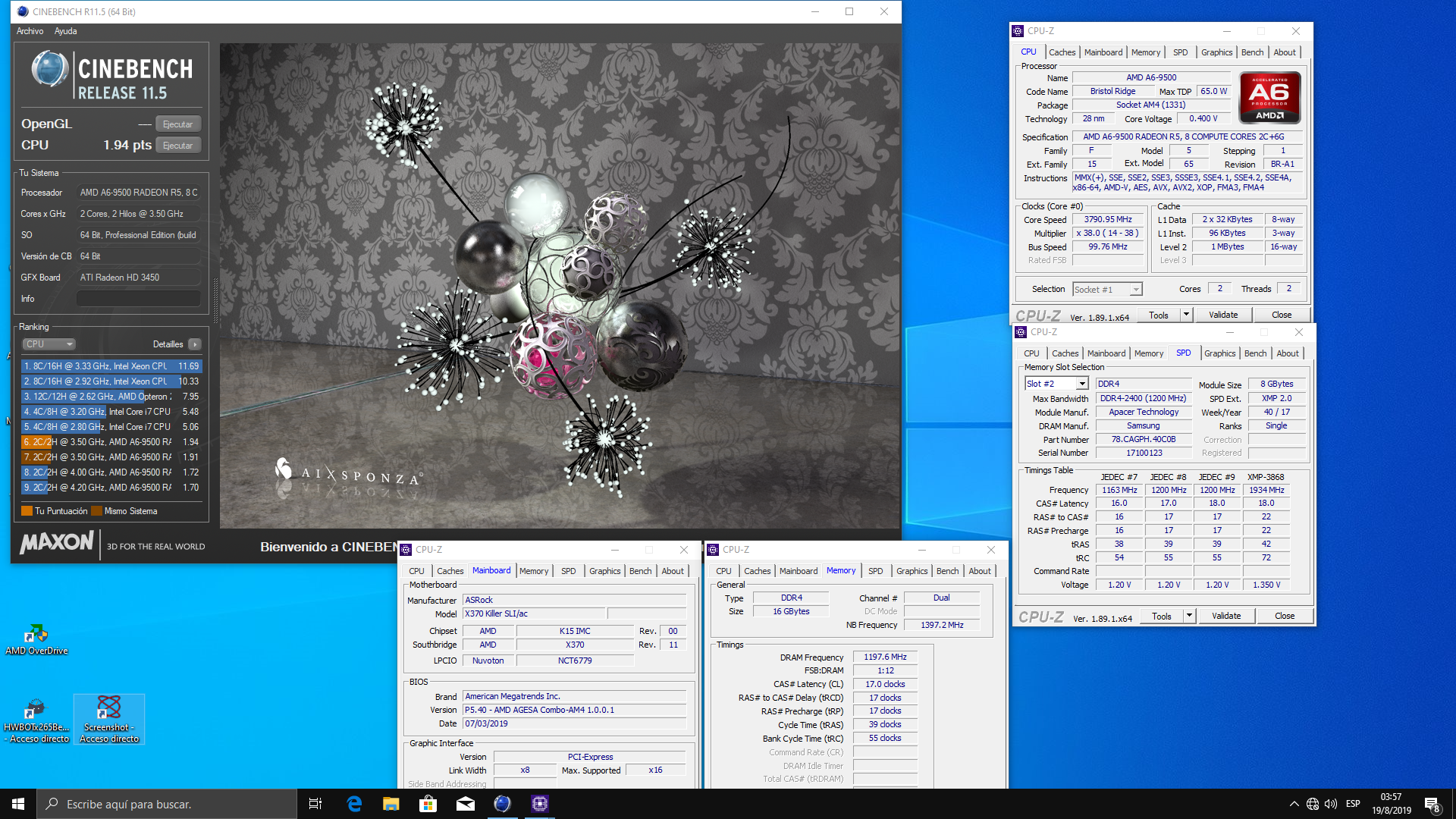Click Validate in the CPU-Z SPD window
This screenshot has width=1456, height=819.
coord(1226,616)
